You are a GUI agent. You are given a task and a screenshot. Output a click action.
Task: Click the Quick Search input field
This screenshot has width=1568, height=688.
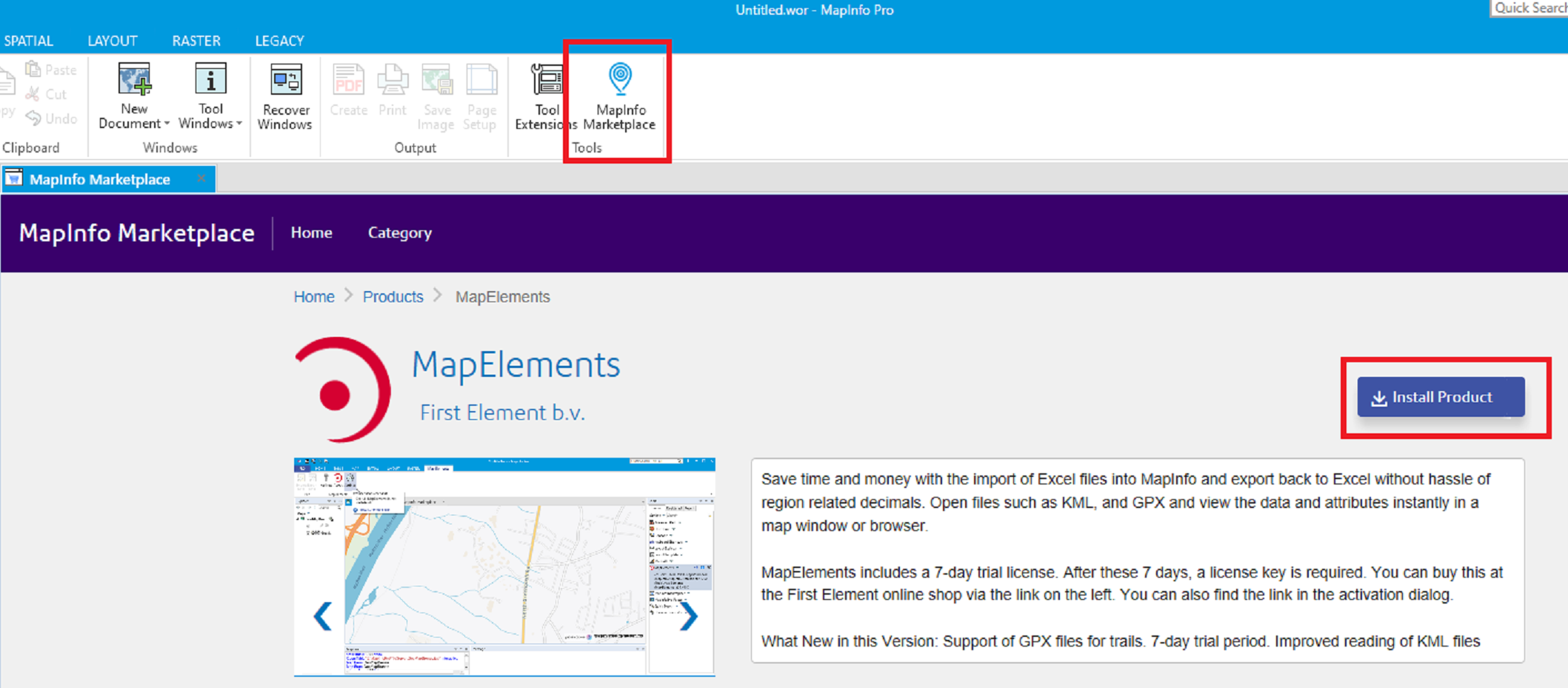(x=1528, y=8)
